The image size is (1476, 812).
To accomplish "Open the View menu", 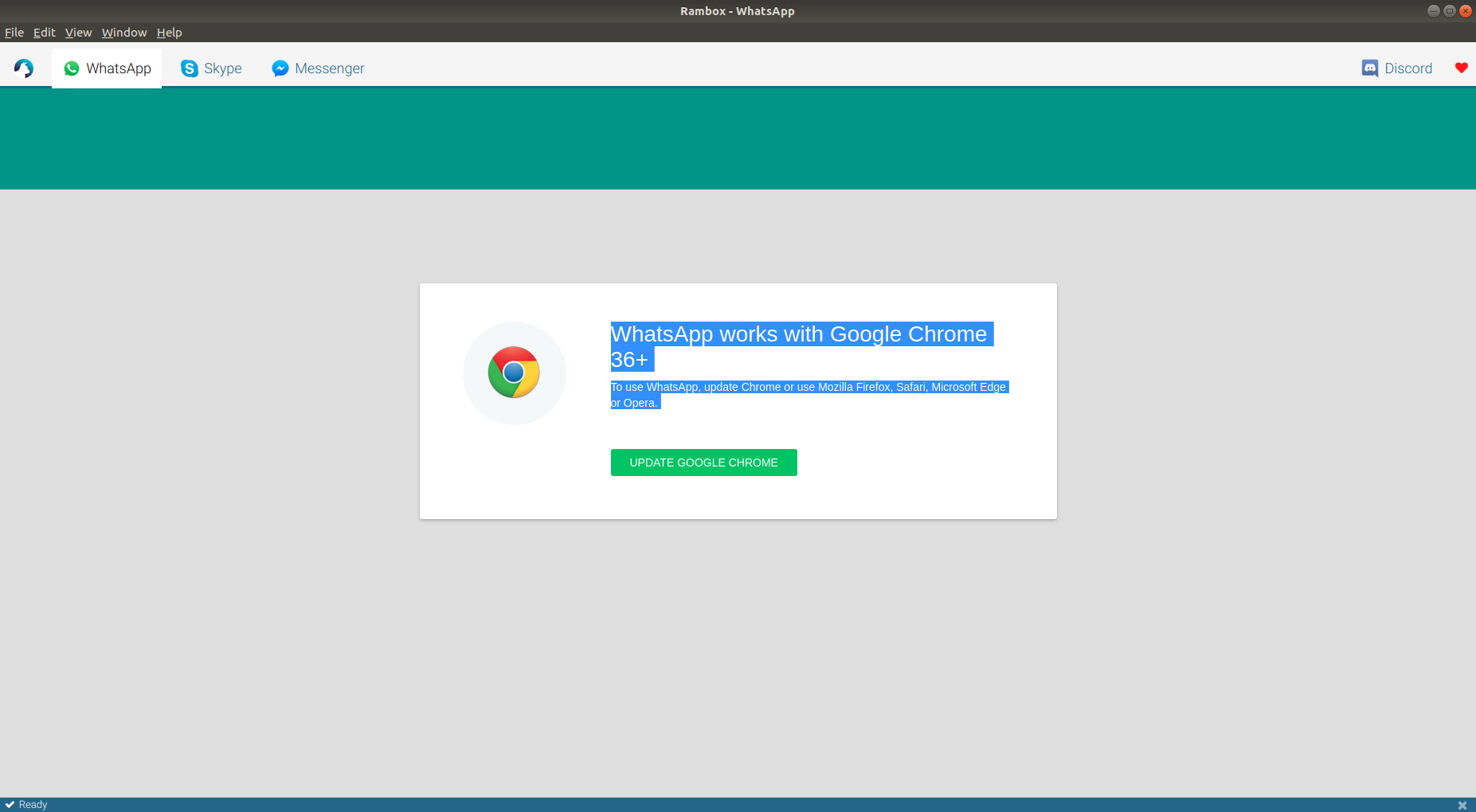I will pyautogui.click(x=78, y=33).
